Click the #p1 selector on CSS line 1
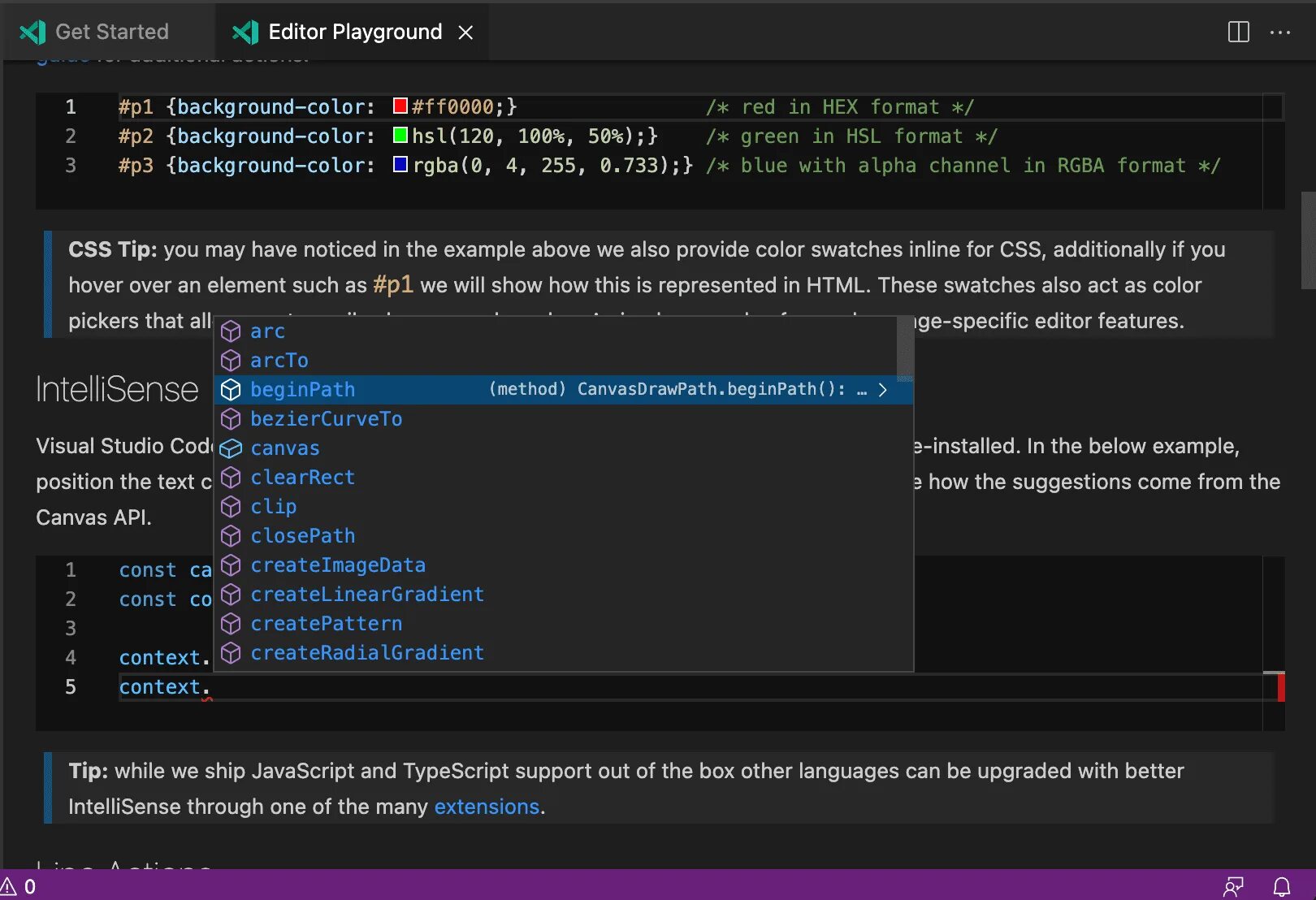The image size is (1316, 900). click(x=136, y=106)
